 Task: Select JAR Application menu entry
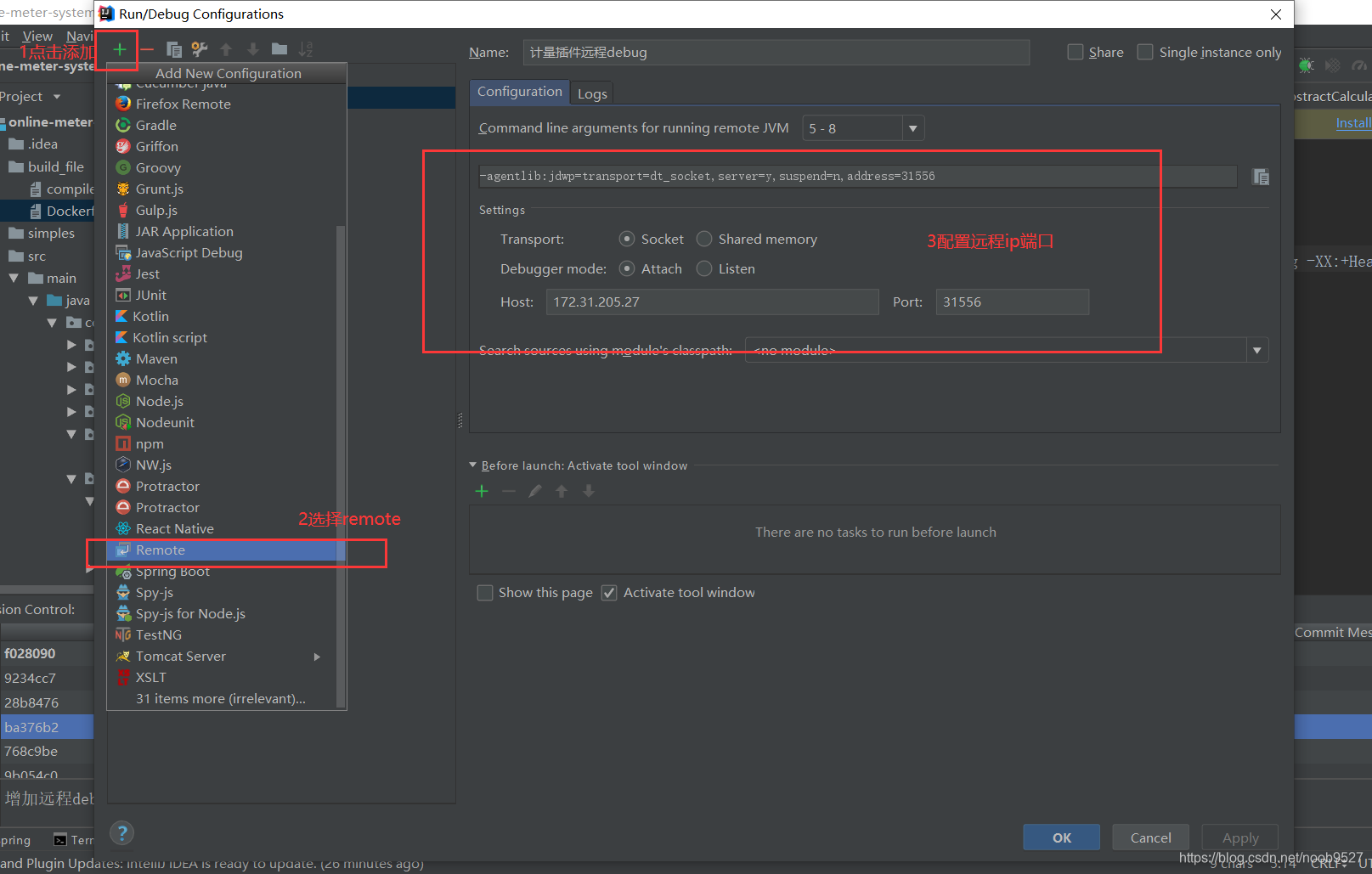pyautogui.click(x=223, y=231)
